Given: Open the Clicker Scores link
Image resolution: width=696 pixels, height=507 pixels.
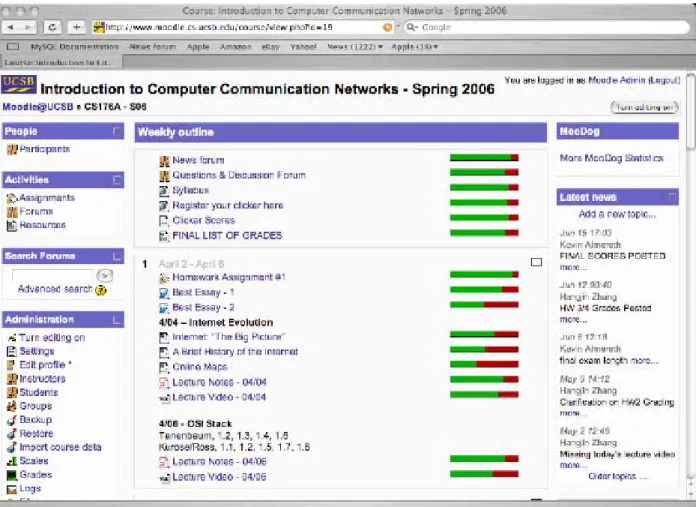Looking at the screenshot, I should coord(203,221).
